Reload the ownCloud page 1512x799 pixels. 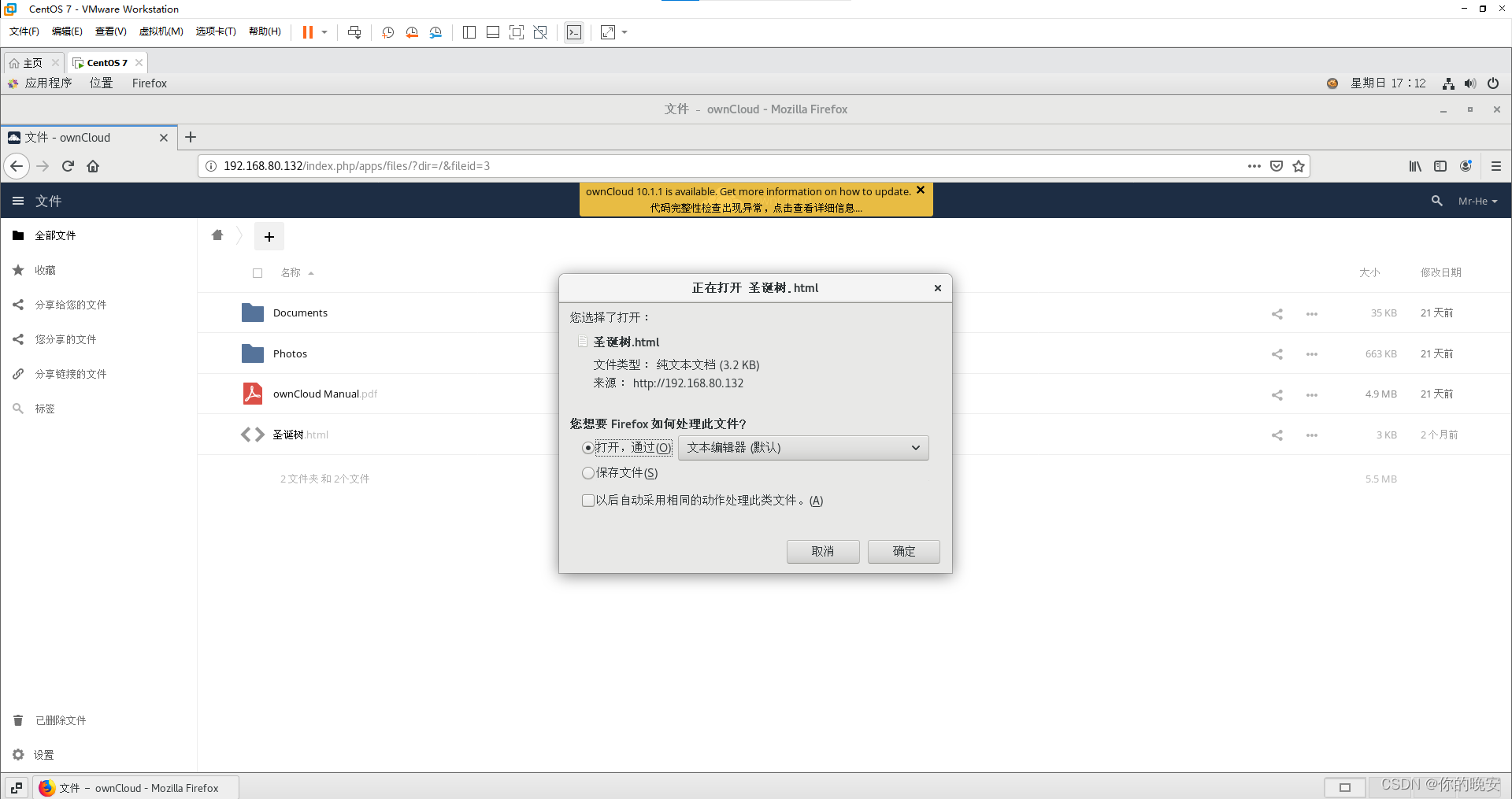tap(68, 166)
